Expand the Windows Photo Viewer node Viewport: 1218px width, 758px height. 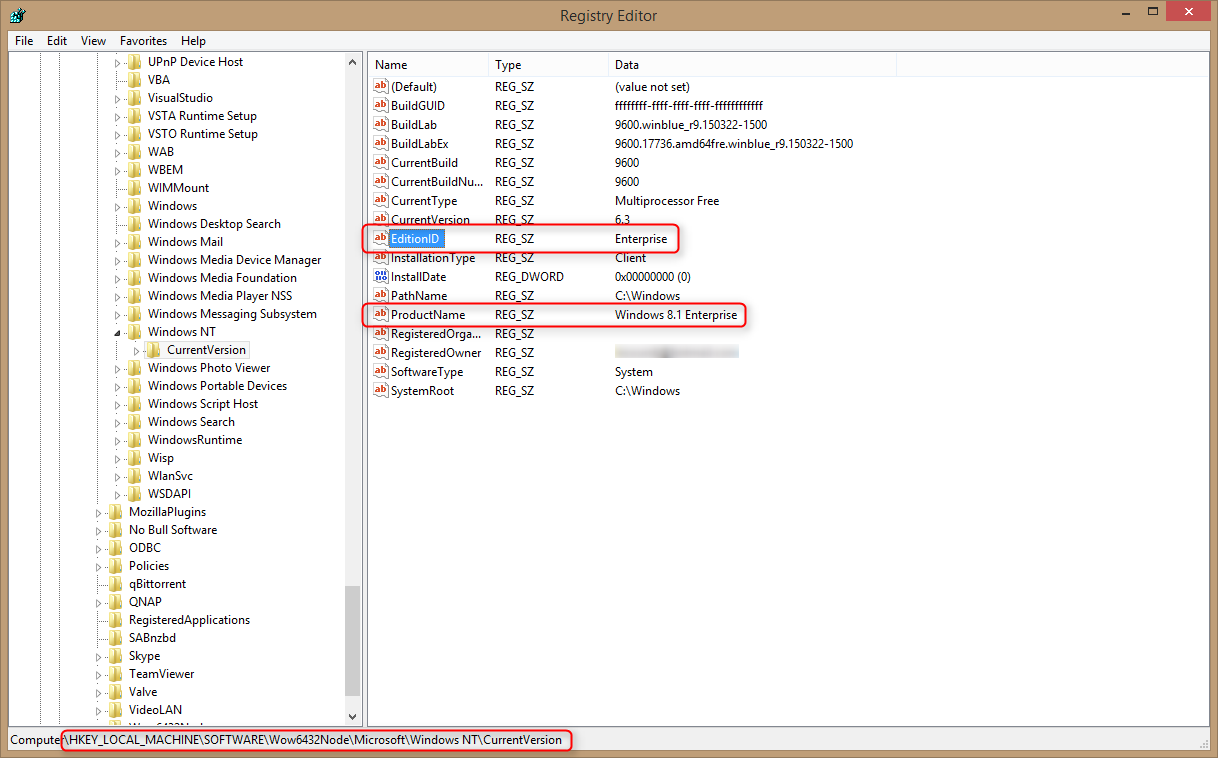pos(118,368)
